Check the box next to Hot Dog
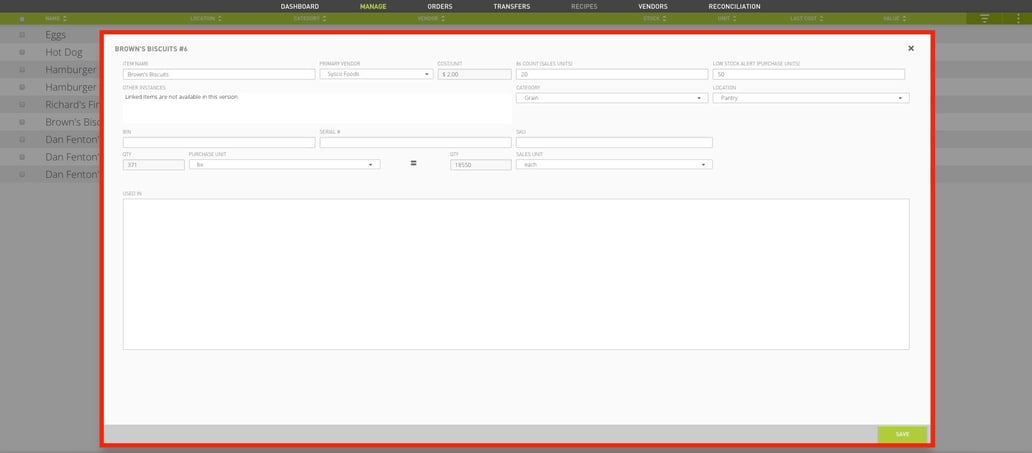This screenshot has height=453, width=1032. click(22, 52)
